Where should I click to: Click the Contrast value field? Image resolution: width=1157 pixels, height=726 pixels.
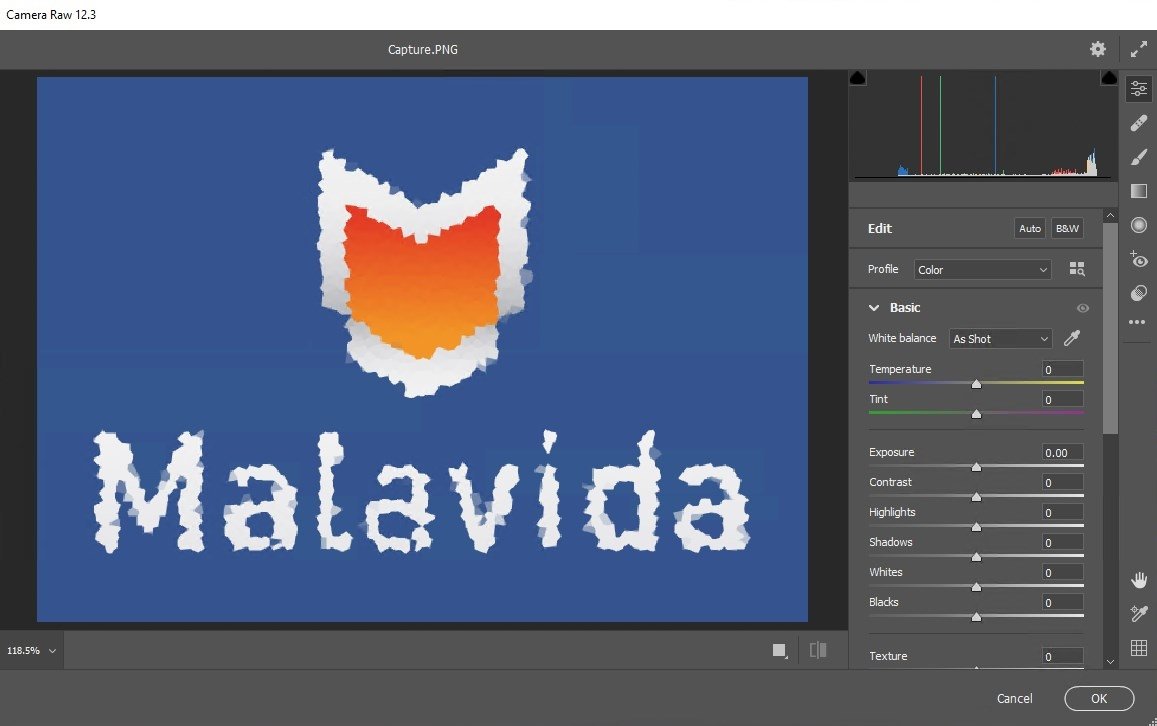coord(1063,482)
